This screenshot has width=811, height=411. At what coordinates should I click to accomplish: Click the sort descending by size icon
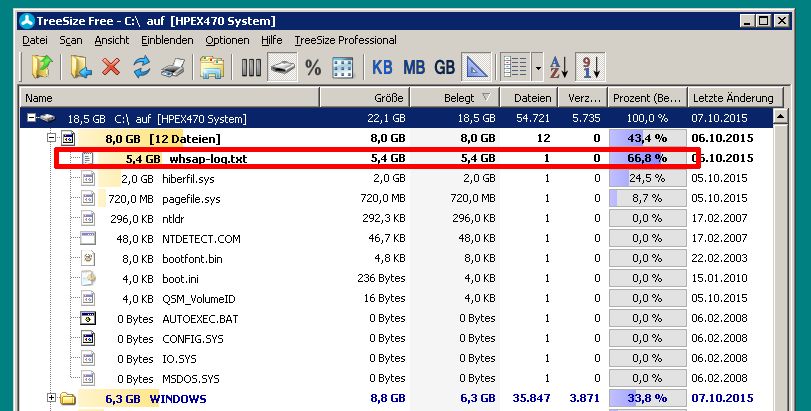point(591,67)
